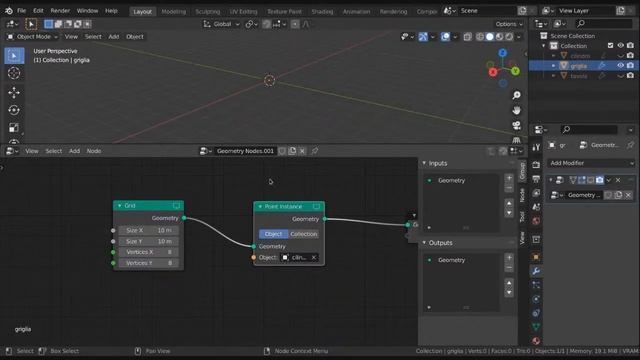Open the Object properties tab
640x360 pixels.
[x=536, y=257]
